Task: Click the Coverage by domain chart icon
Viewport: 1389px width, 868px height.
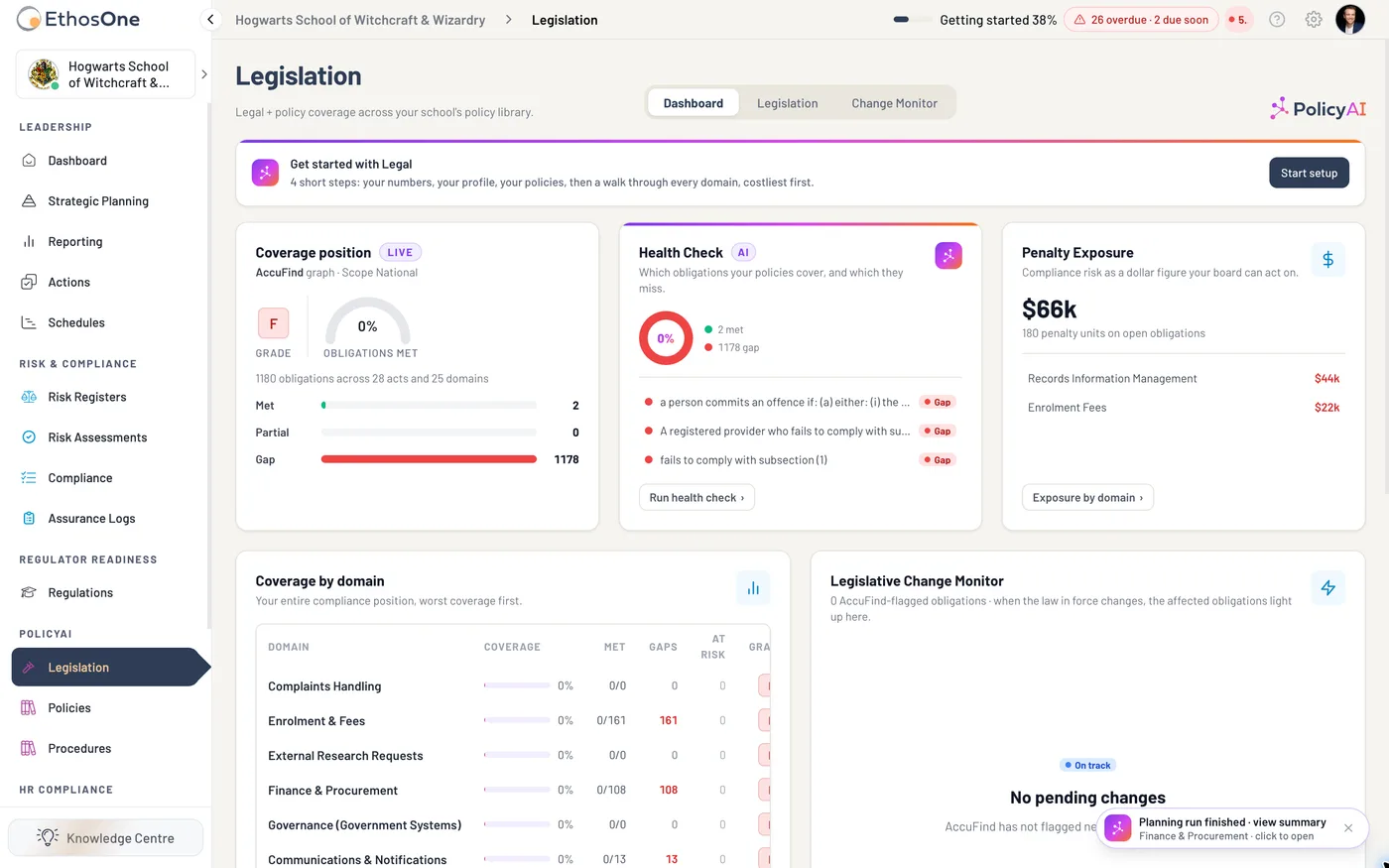Action: tap(753, 588)
